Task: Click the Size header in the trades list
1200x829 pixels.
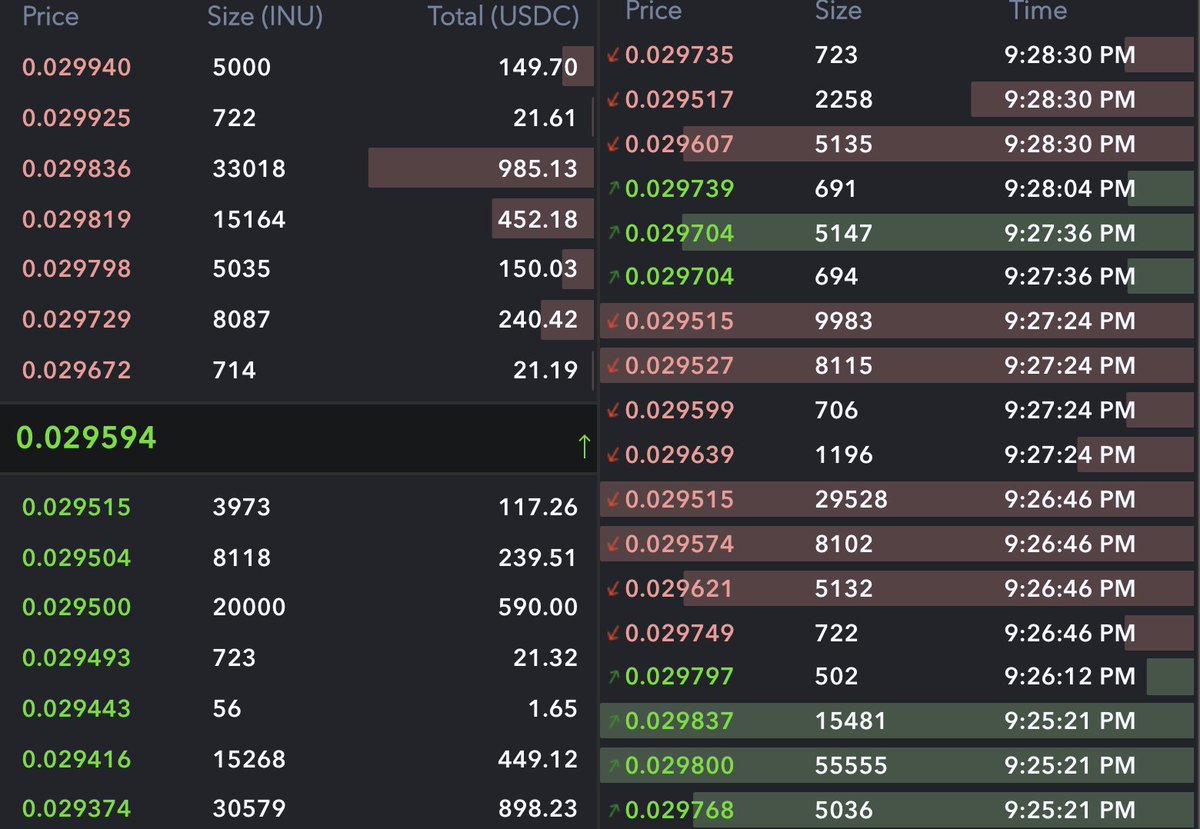Action: click(x=838, y=11)
